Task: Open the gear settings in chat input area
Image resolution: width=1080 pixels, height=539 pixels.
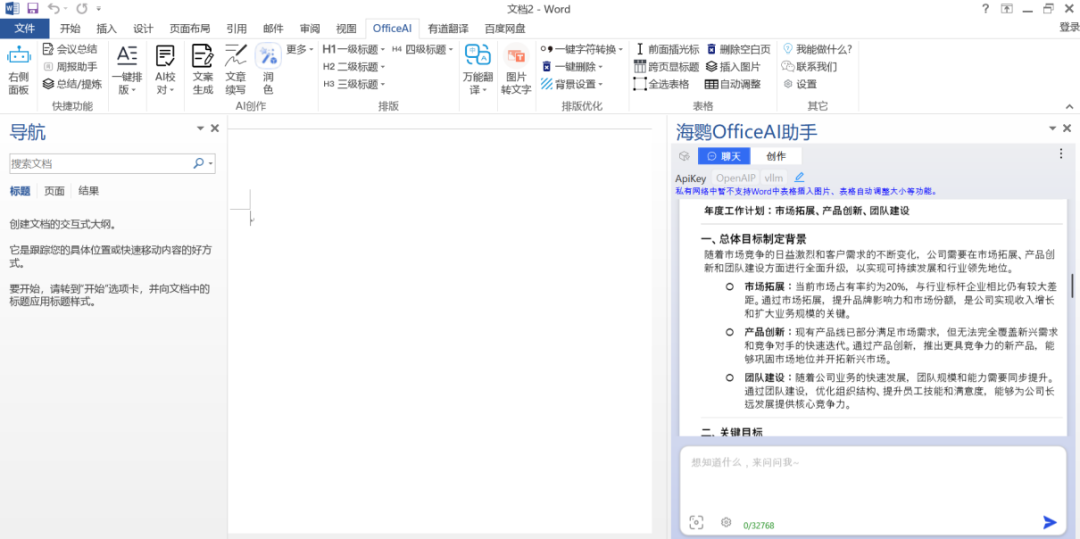Action: coord(725,522)
